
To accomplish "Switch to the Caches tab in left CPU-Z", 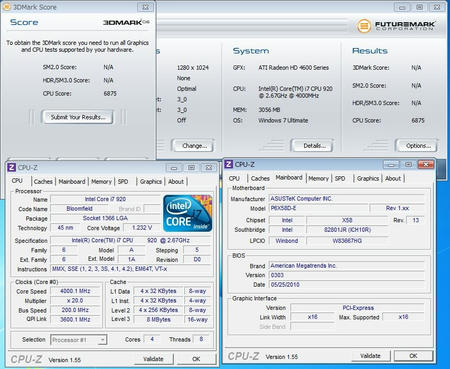I will point(43,182).
